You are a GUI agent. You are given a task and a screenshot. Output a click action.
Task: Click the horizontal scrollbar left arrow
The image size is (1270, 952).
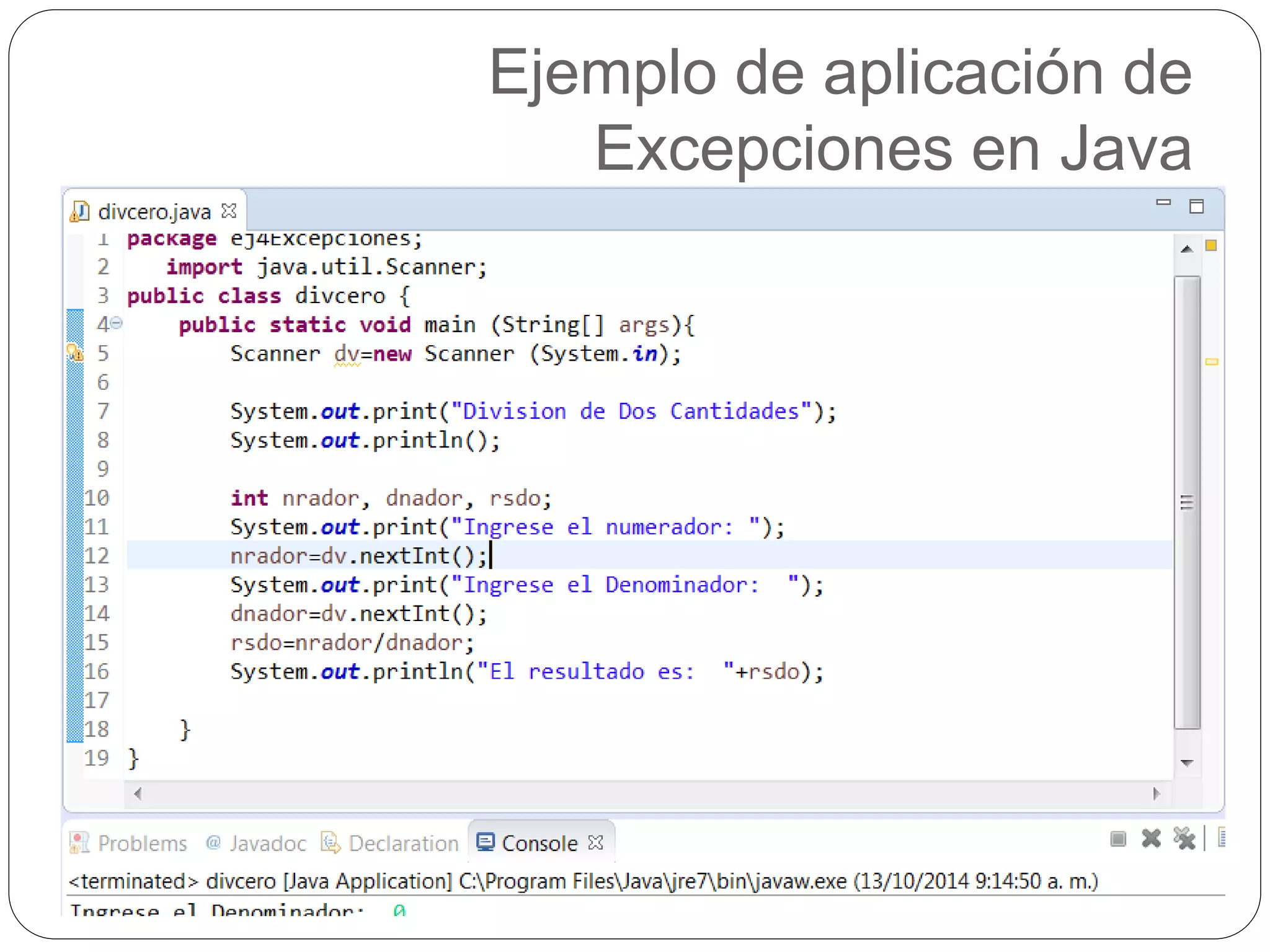[x=138, y=793]
